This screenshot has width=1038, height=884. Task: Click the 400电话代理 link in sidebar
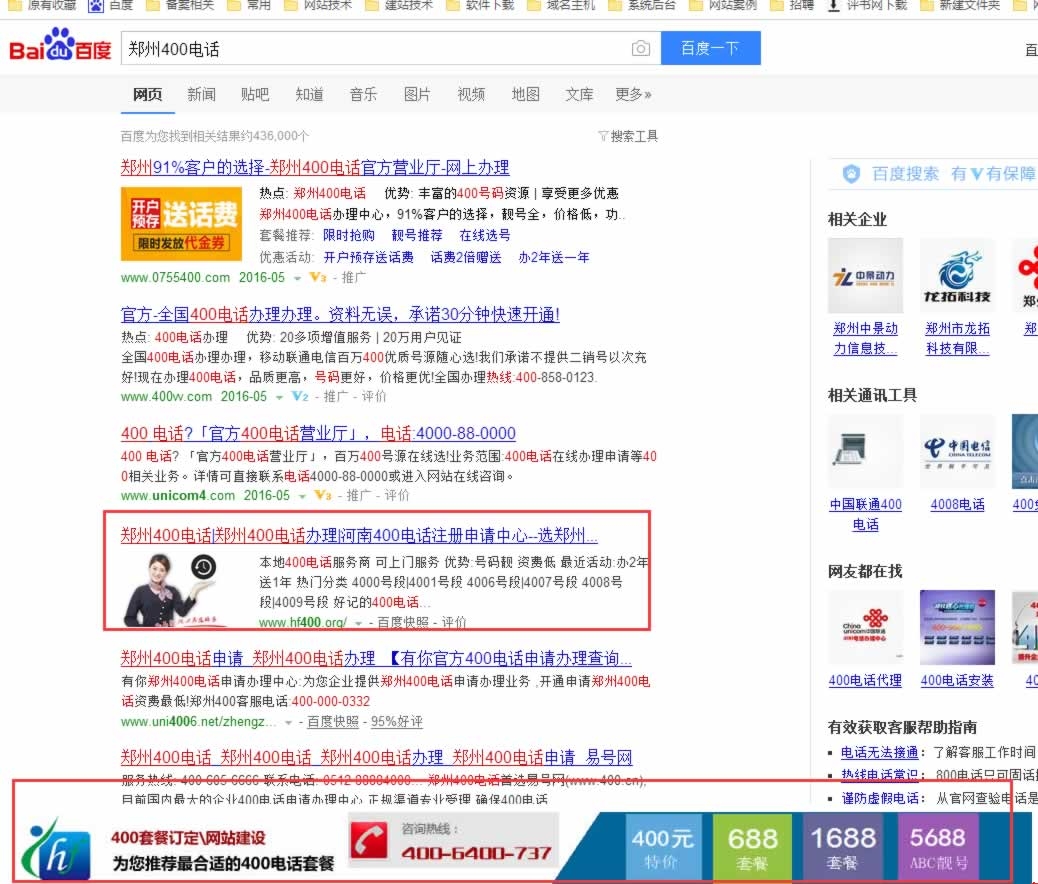pyautogui.click(x=864, y=680)
